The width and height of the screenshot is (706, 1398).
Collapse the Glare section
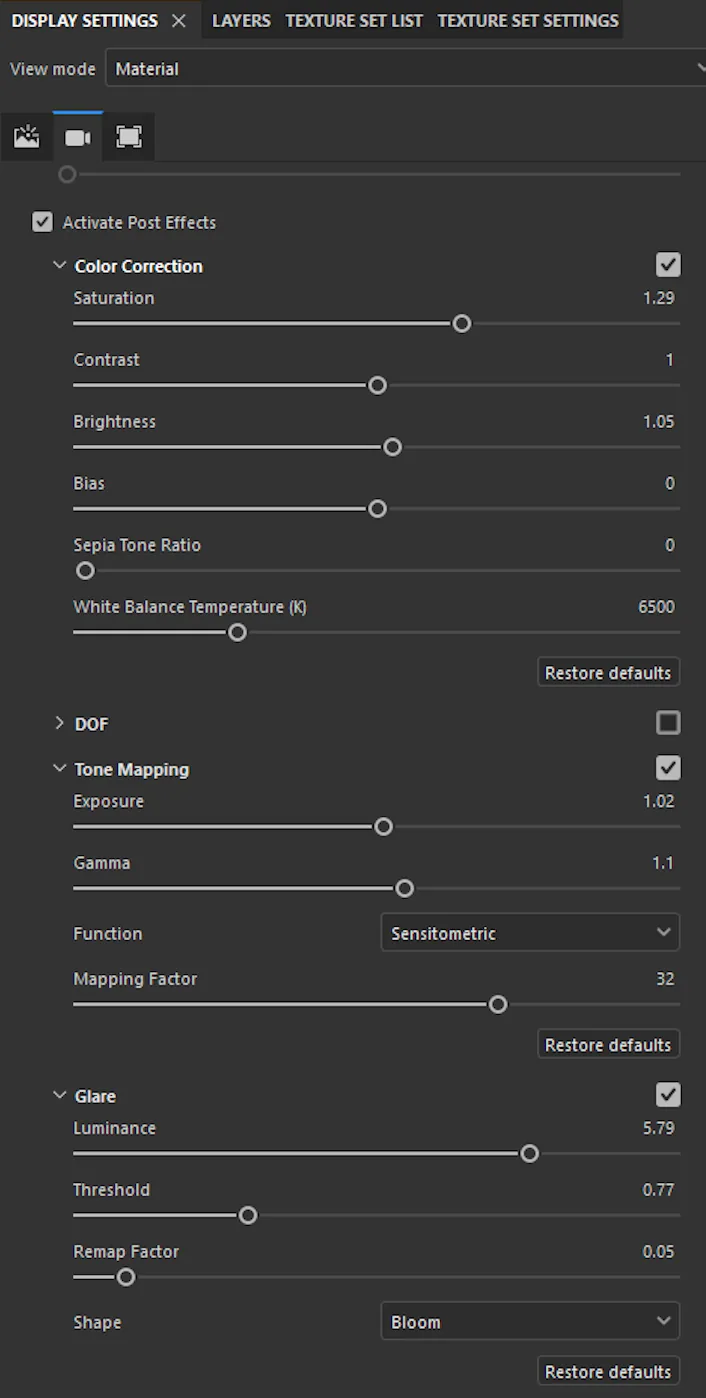pos(59,1096)
